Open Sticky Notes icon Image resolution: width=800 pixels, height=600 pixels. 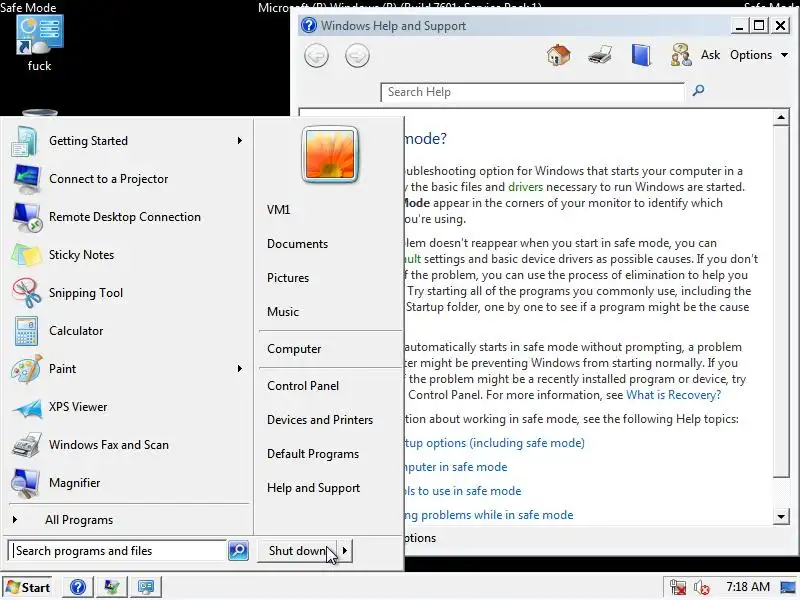click(x=27, y=255)
